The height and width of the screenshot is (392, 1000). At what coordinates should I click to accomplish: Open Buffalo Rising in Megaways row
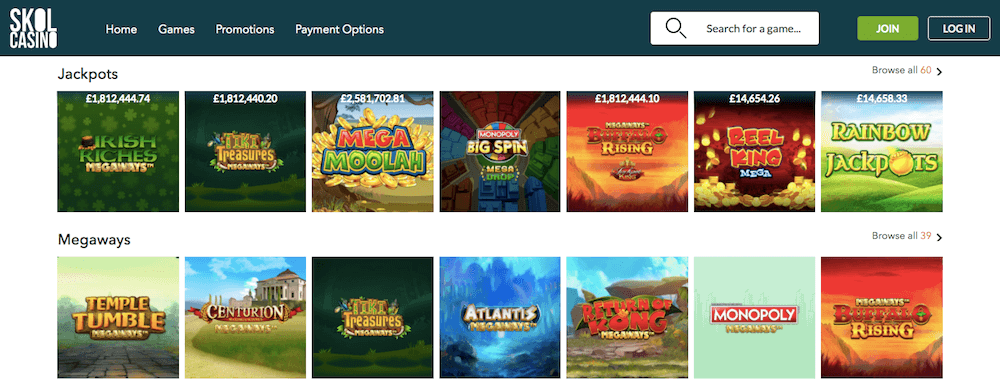tap(882, 317)
